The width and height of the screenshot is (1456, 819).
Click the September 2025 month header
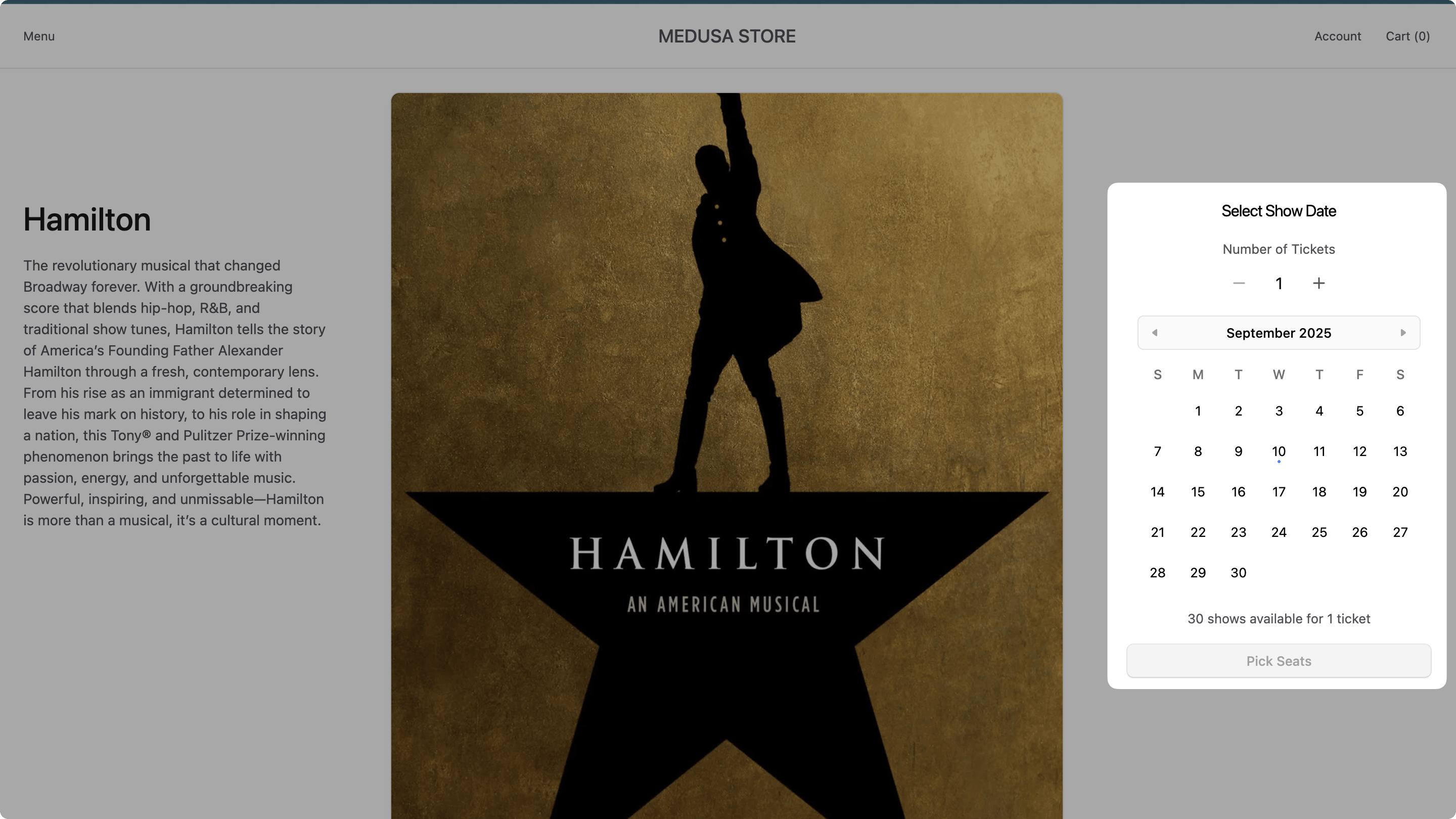(x=1279, y=333)
